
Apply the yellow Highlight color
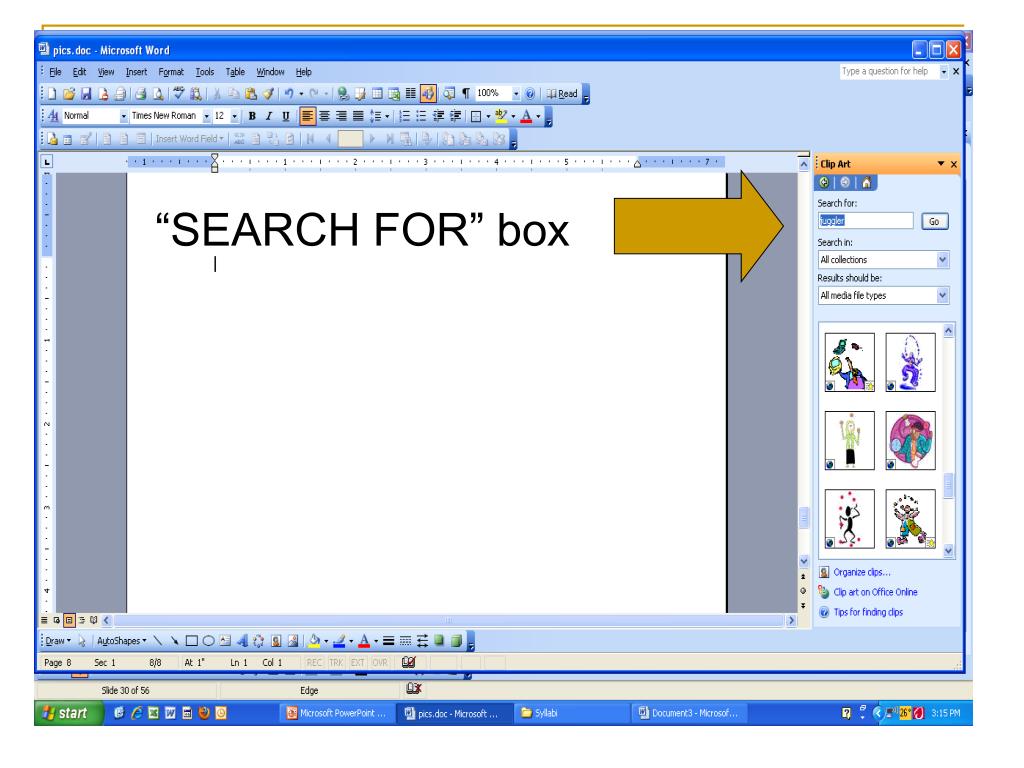pyautogui.click(x=501, y=116)
